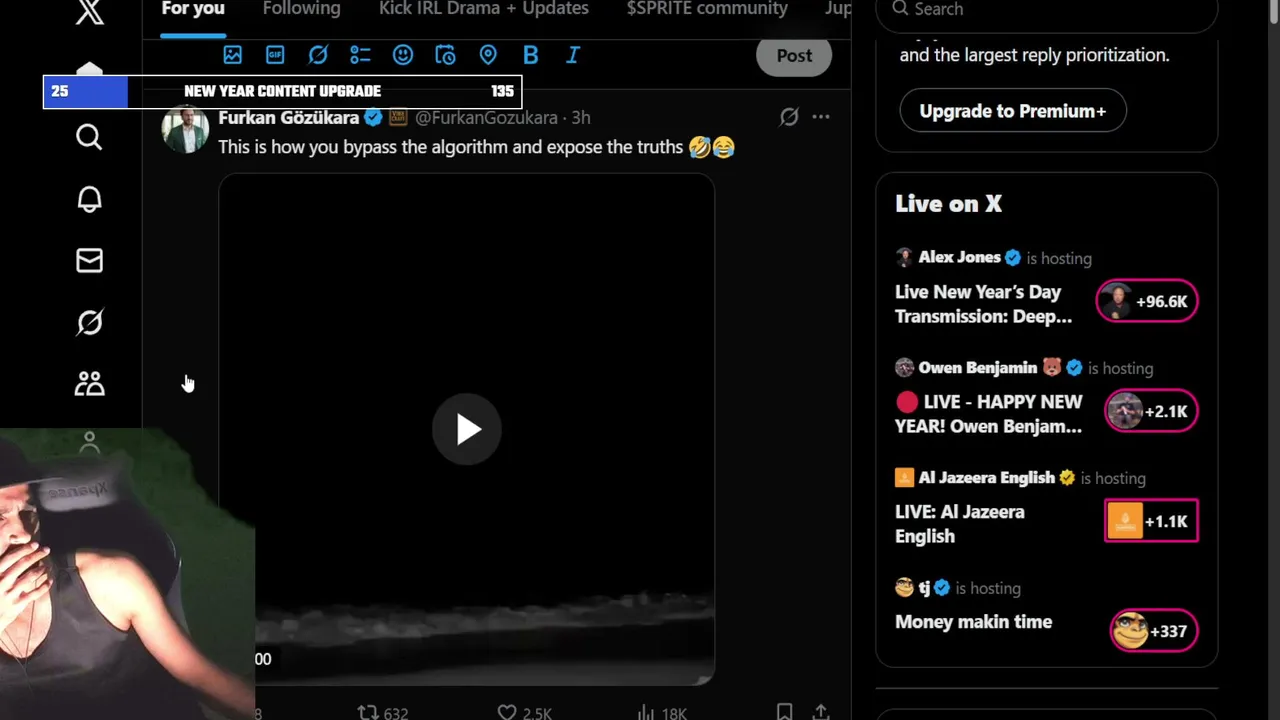Open Live New Year's Day Transmission title

click(983, 304)
